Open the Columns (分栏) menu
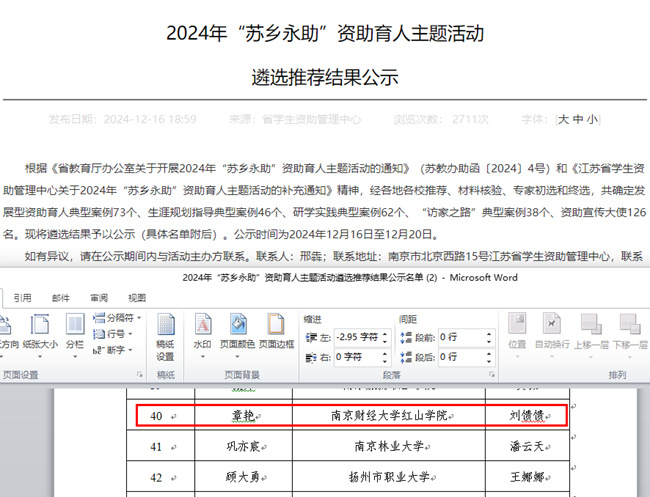Viewport: 650px width, 497px height. [x=75, y=332]
